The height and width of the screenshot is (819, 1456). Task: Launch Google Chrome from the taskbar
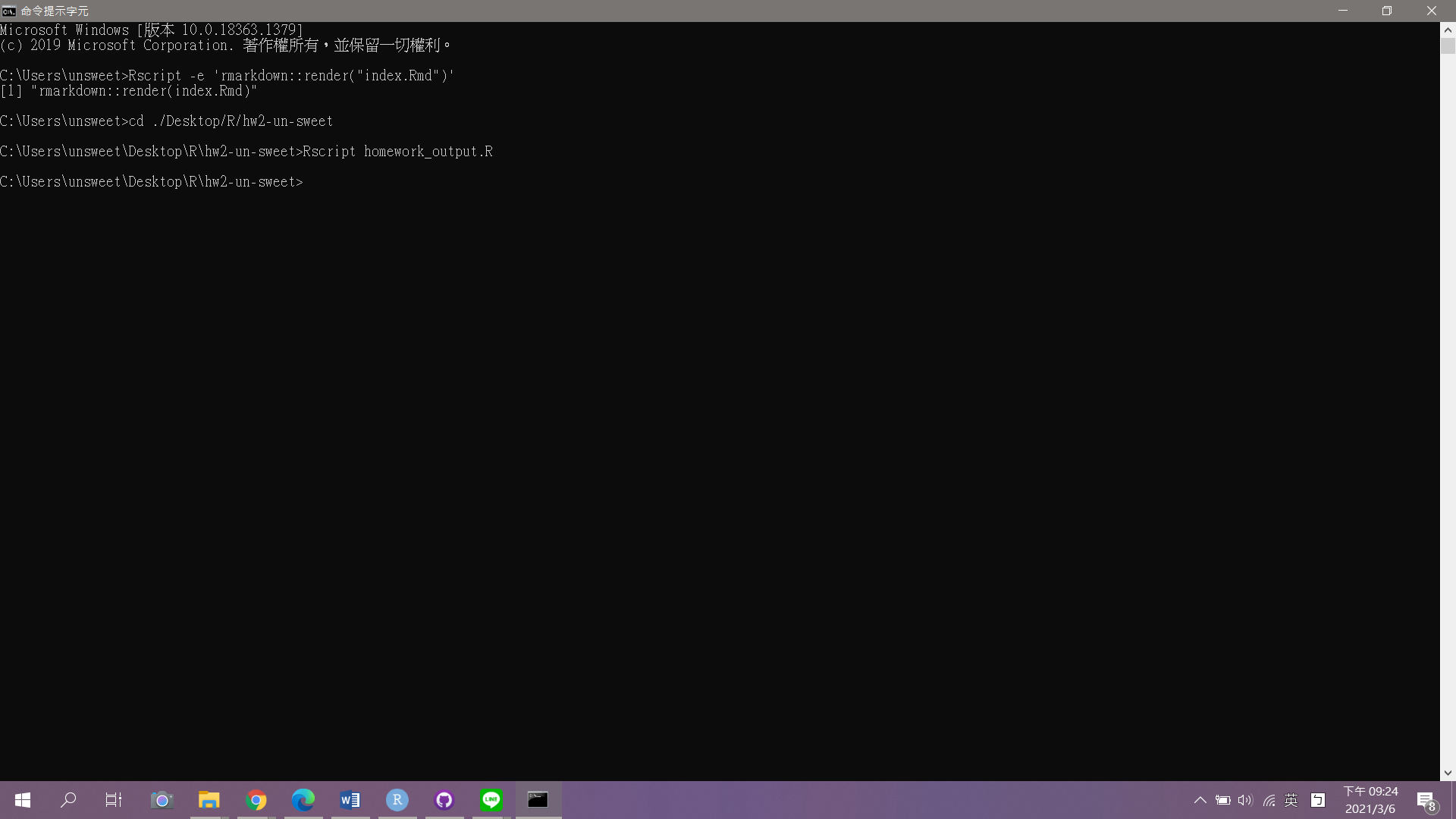pyautogui.click(x=256, y=800)
